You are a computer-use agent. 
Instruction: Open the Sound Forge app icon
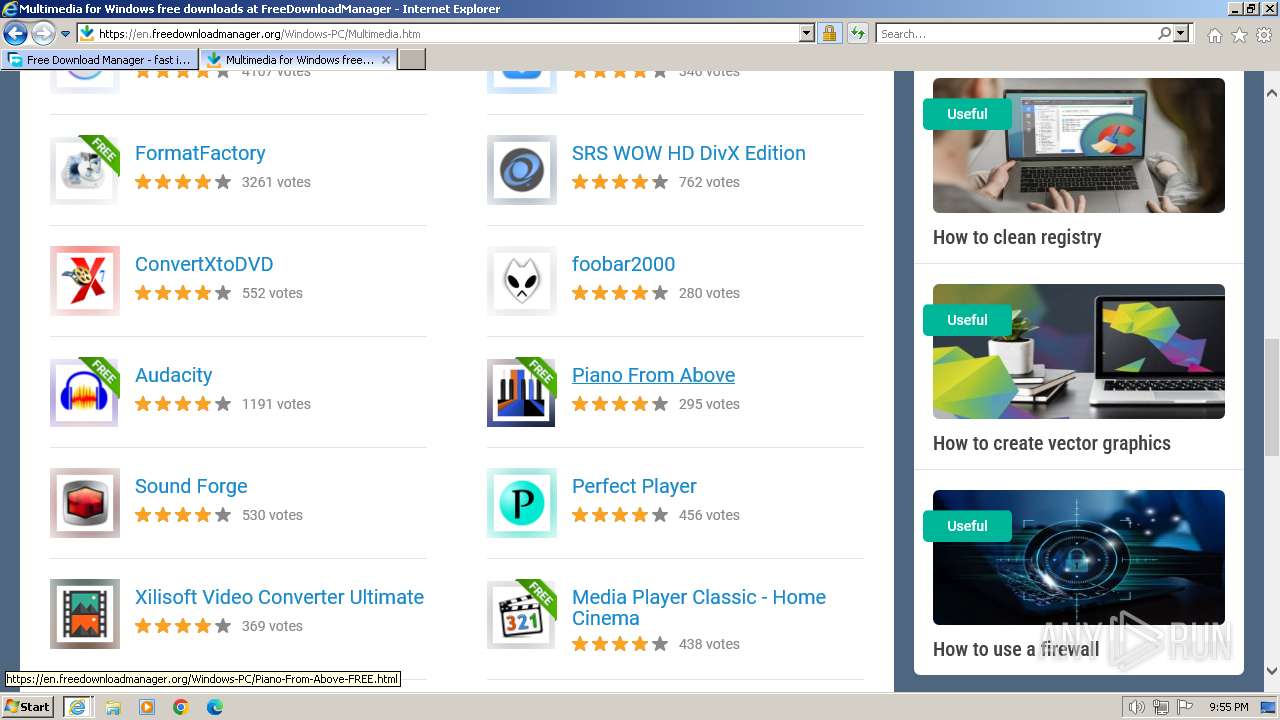pyautogui.click(x=85, y=503)
